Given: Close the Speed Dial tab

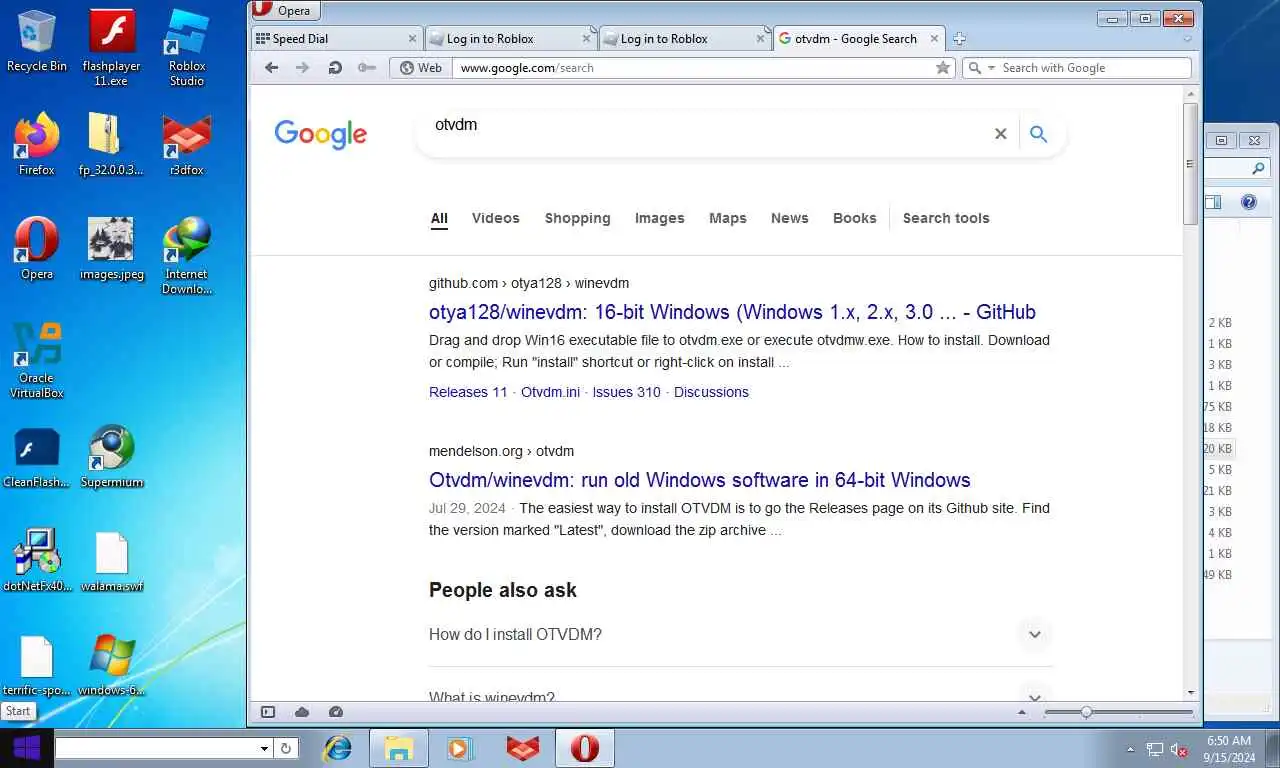Looking at the screenshot, I should (x=412, y=39).
